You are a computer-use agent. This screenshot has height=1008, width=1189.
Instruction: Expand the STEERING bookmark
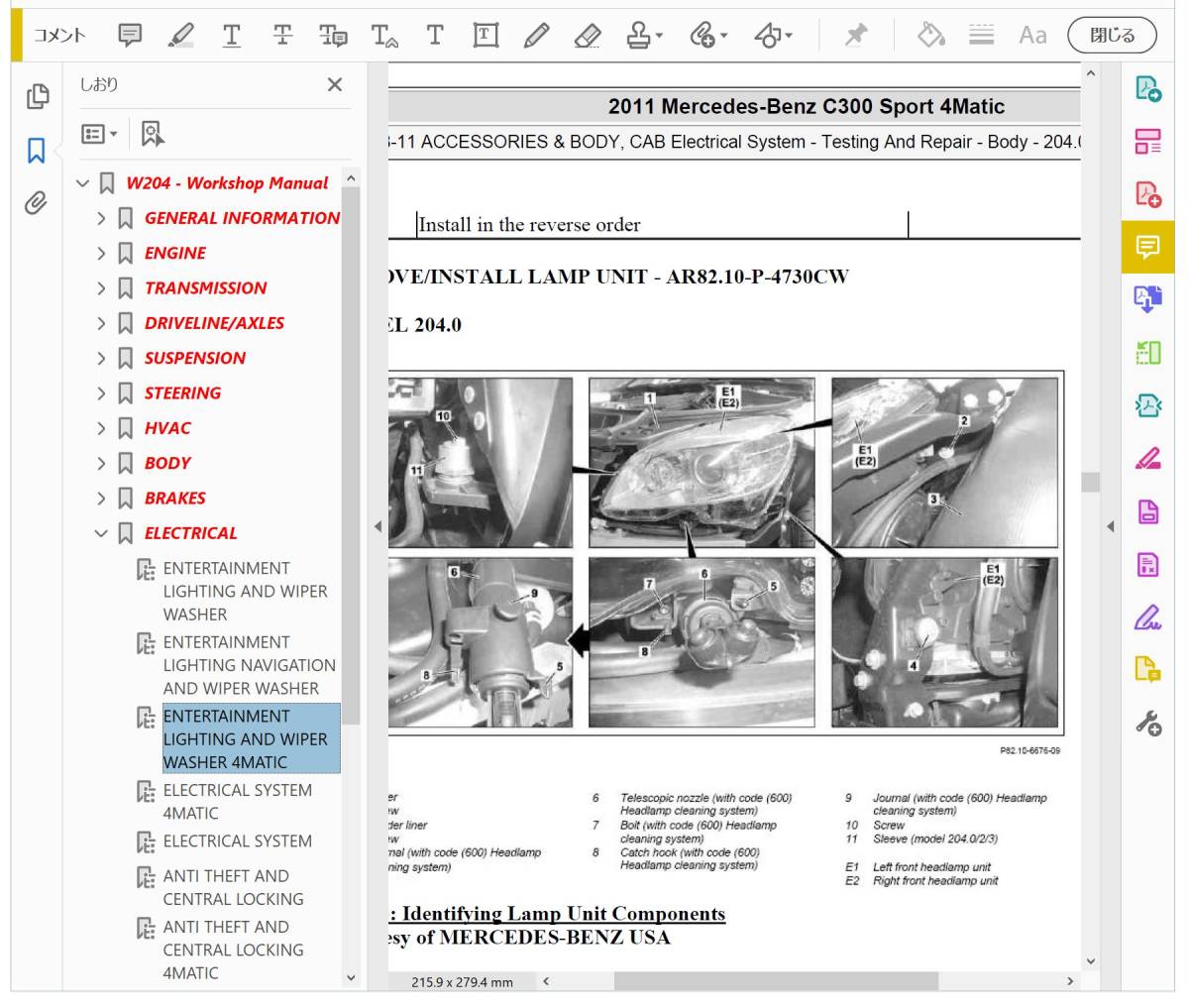101,393
